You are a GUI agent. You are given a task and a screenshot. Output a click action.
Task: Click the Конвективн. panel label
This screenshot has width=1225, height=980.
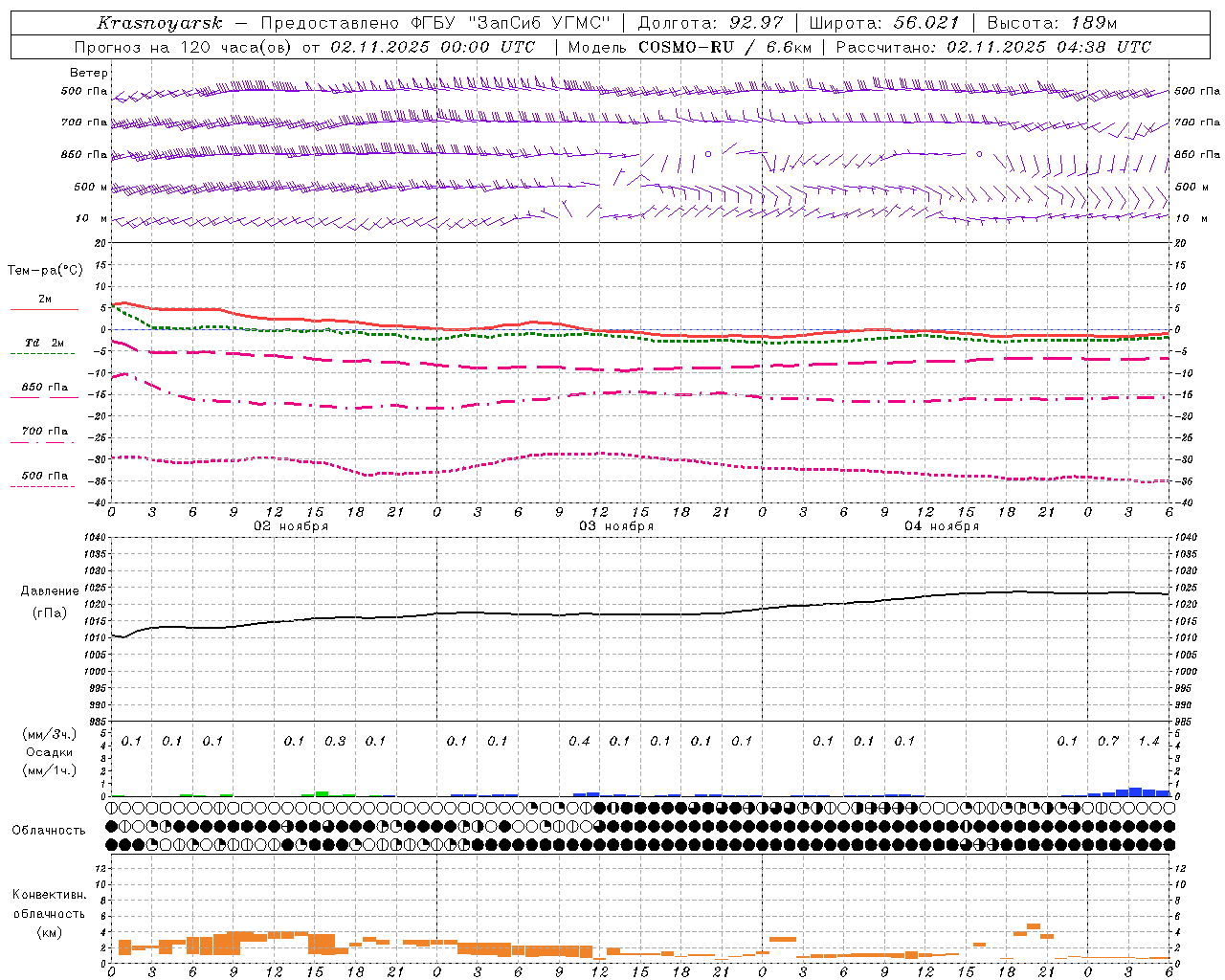pyautogui.click(x=49, y=895)
